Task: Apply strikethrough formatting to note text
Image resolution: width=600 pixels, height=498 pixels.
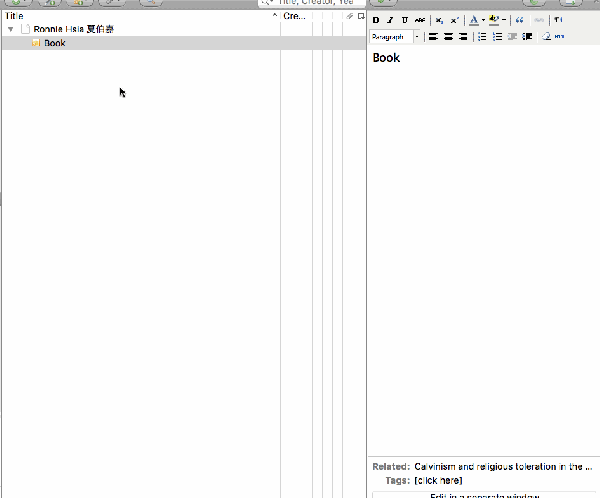Action: pyautogui.click(x=420, y=20)
